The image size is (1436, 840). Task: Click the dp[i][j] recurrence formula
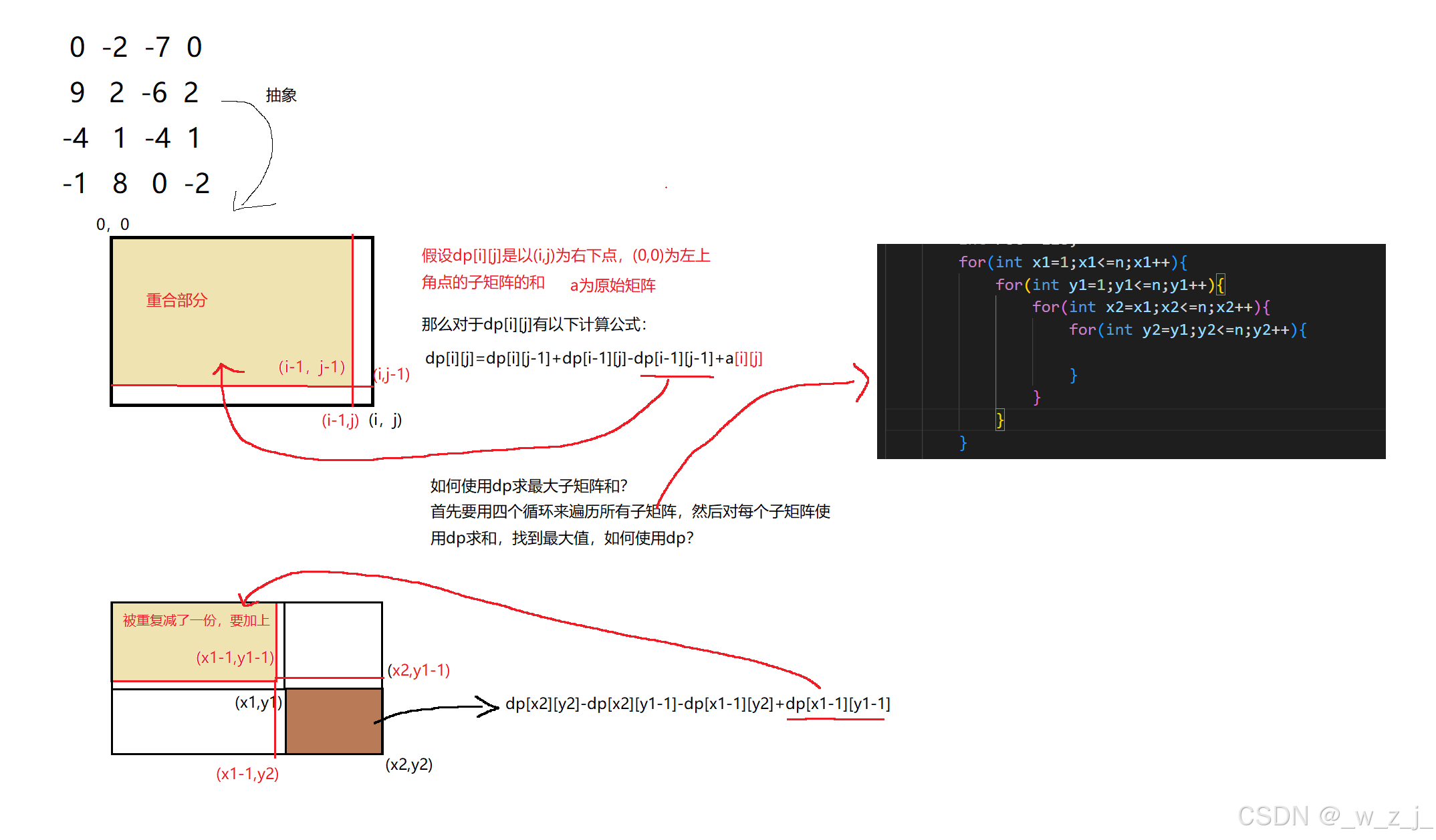(593, 359)
